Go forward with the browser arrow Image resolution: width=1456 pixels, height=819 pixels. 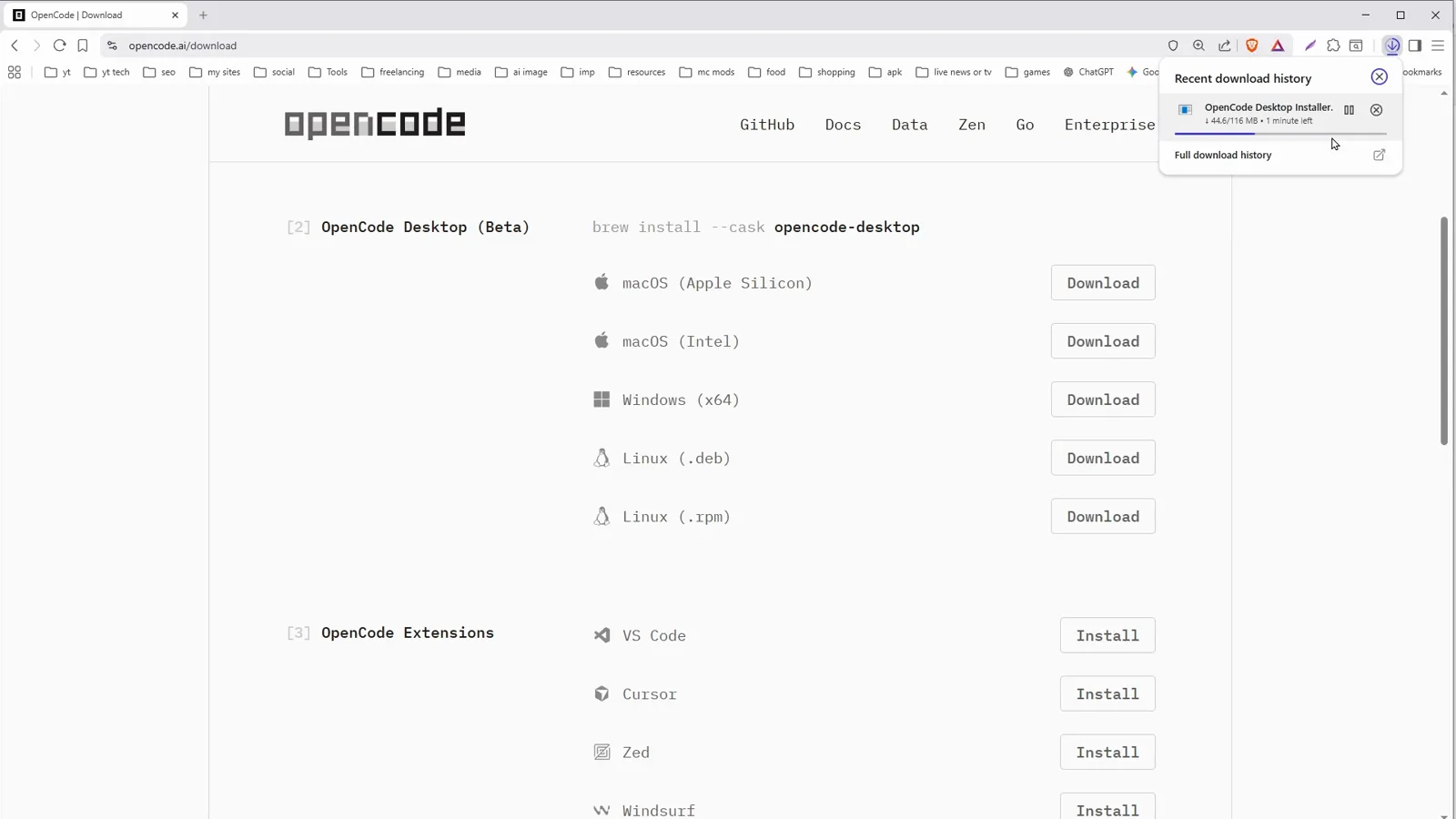[36, 45]
